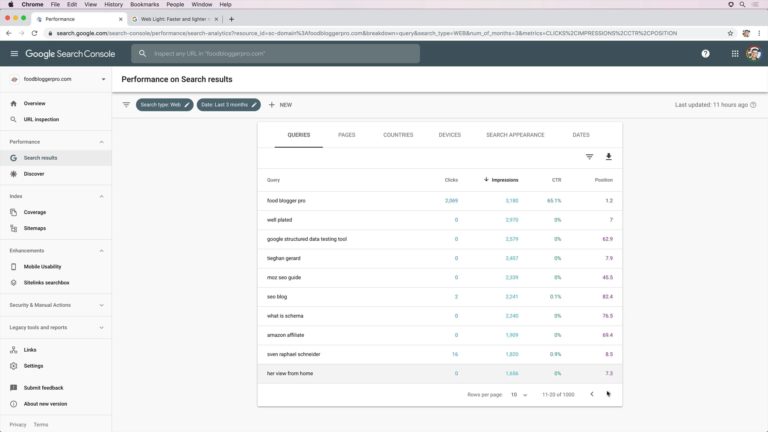
Task: Expand Security & Manual Actions section
Action: pyautogui.click(x=101, y=305)
